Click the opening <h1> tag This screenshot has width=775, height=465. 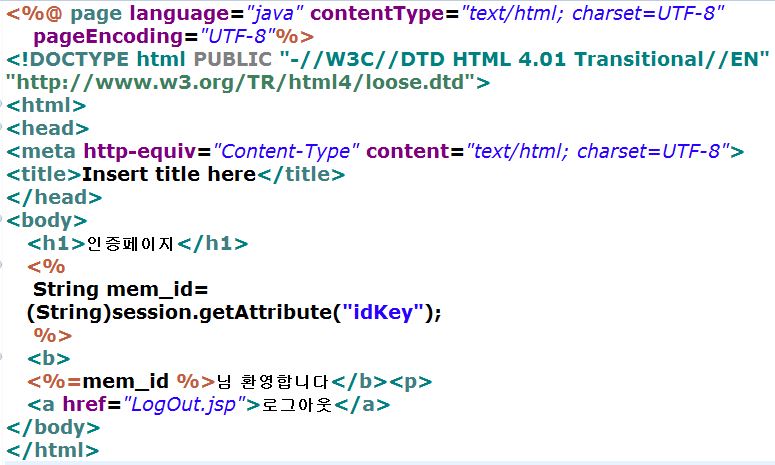(x=56, y=244)
